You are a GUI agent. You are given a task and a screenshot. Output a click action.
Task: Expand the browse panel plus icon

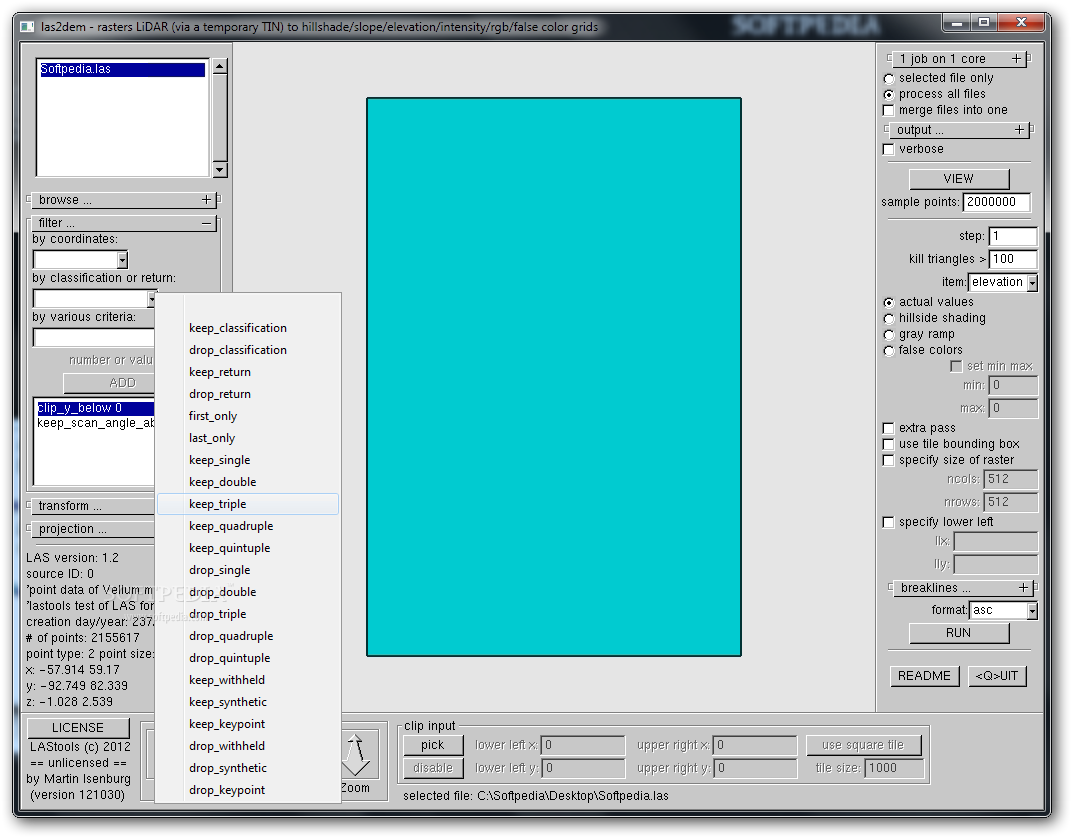pyautogui.click(x=206, y=200)
